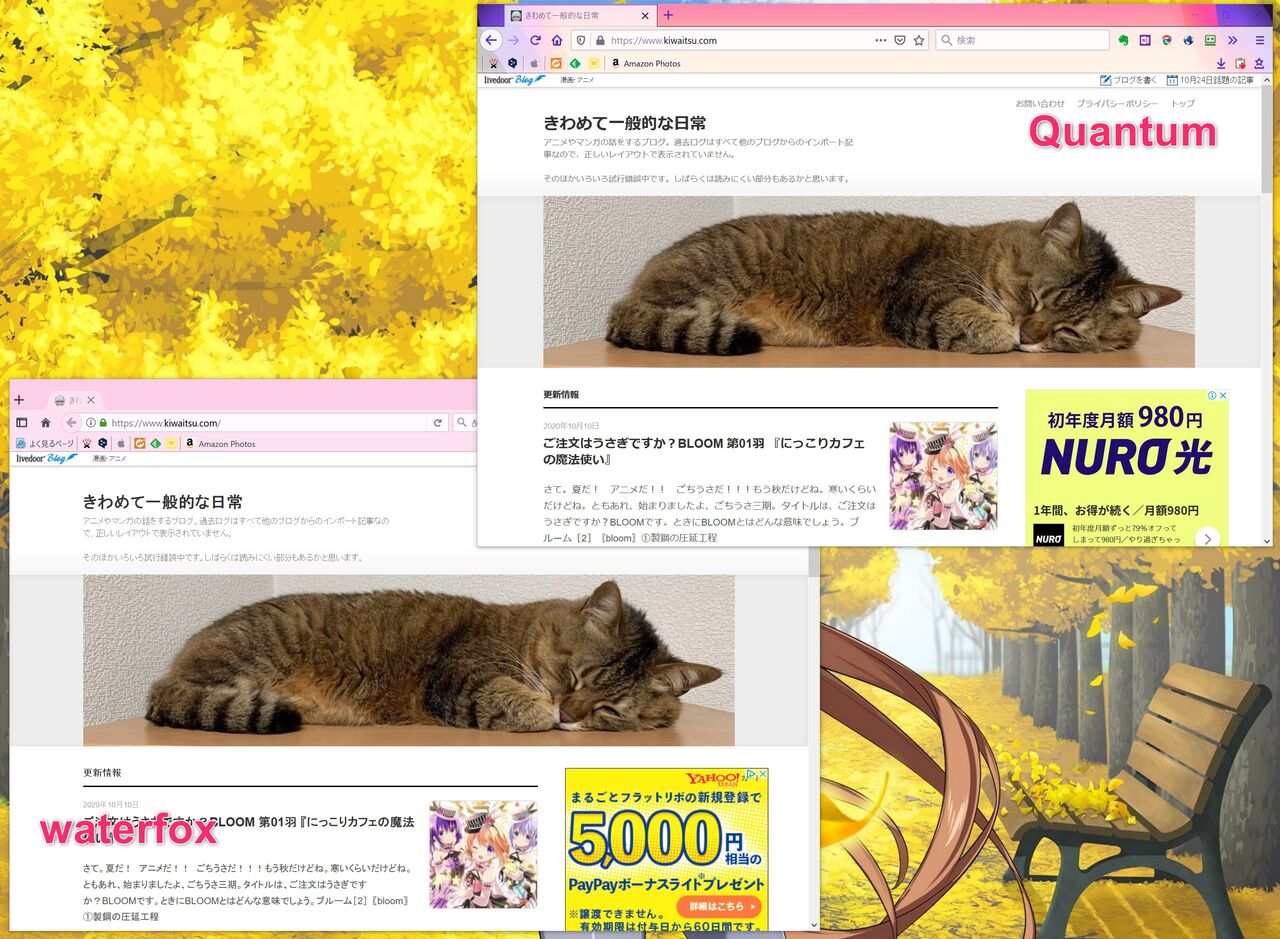Go back in the Quantum window
The image size is (1280, 939).
490,40
